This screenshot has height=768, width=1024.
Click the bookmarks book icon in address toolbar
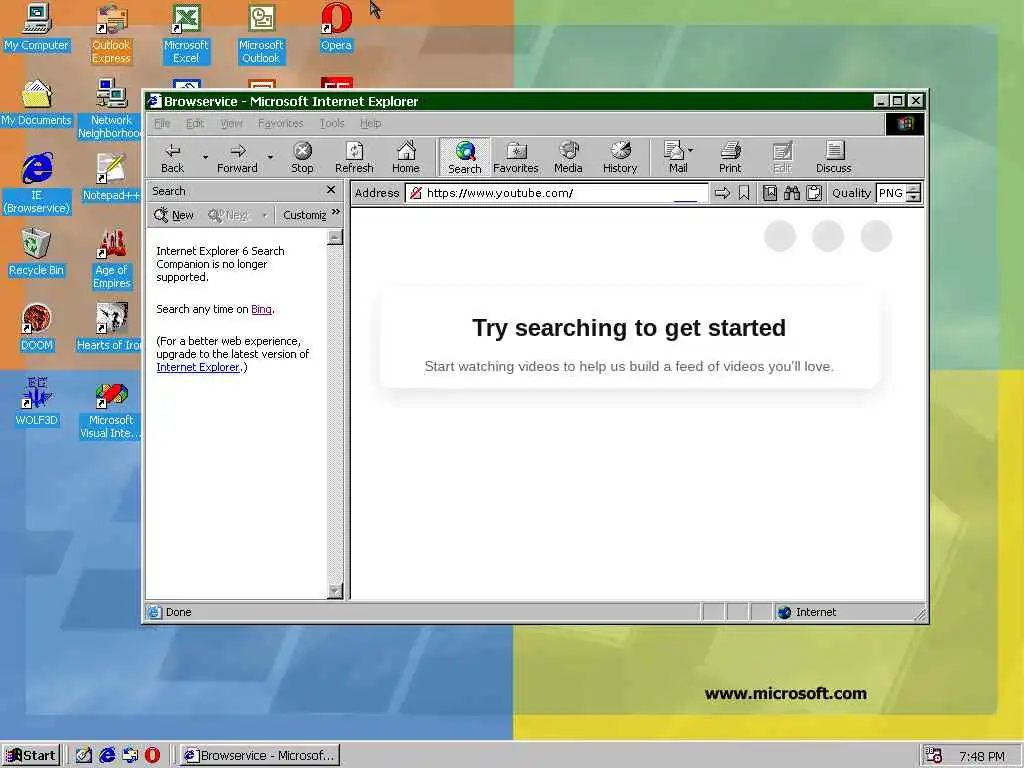(770, 193)
